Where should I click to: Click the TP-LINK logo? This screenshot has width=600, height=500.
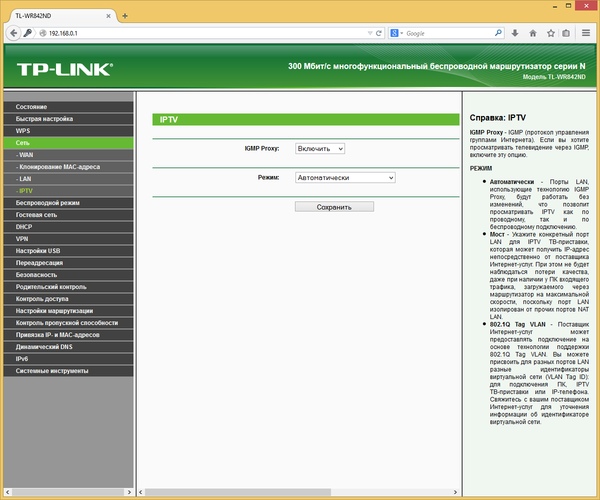[65, 70]
